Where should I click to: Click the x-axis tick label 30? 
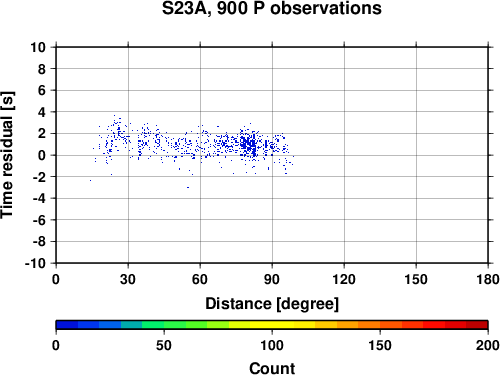(x=128, y=279)
